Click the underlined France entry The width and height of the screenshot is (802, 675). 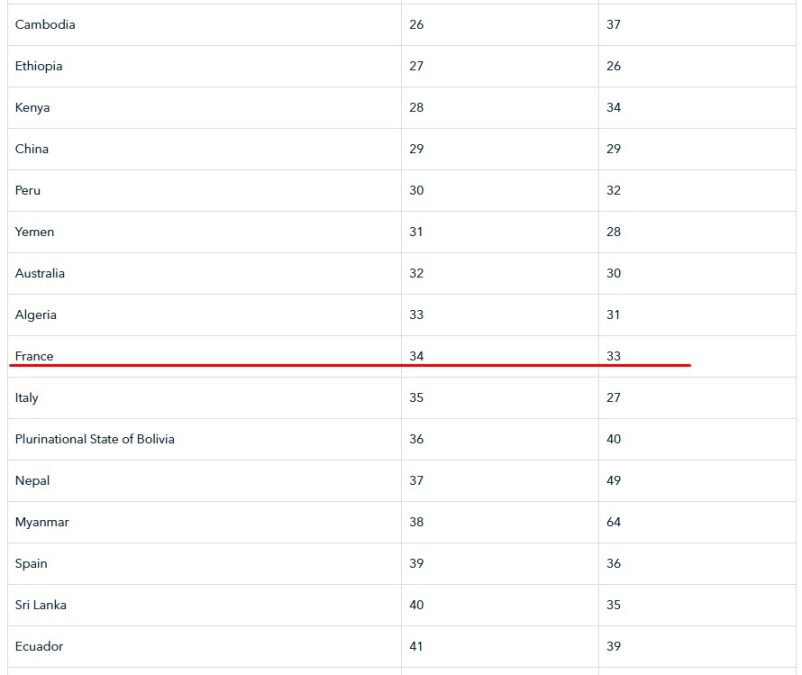click(34, 356)
